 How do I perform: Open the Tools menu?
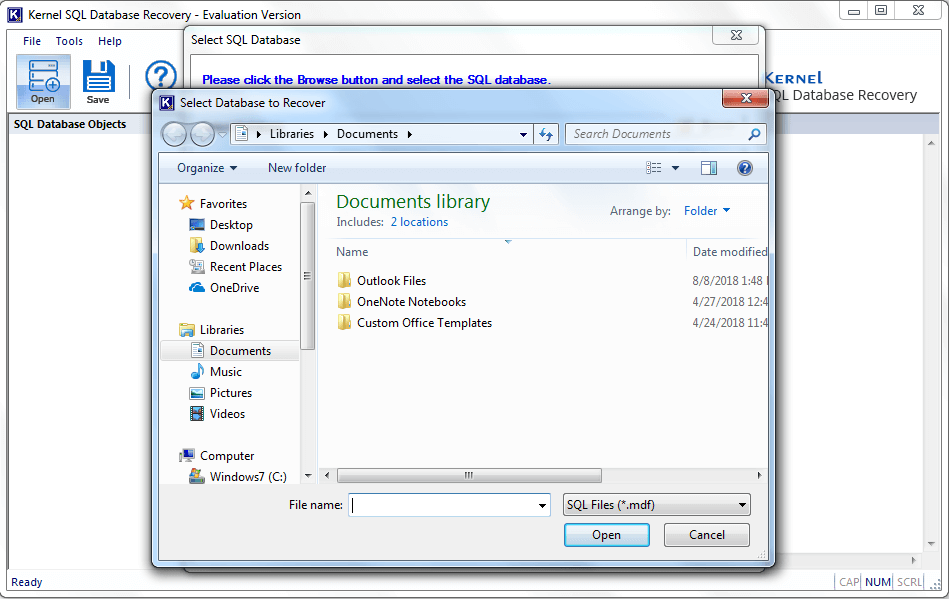pyautogui.click(x=69, y=41)
